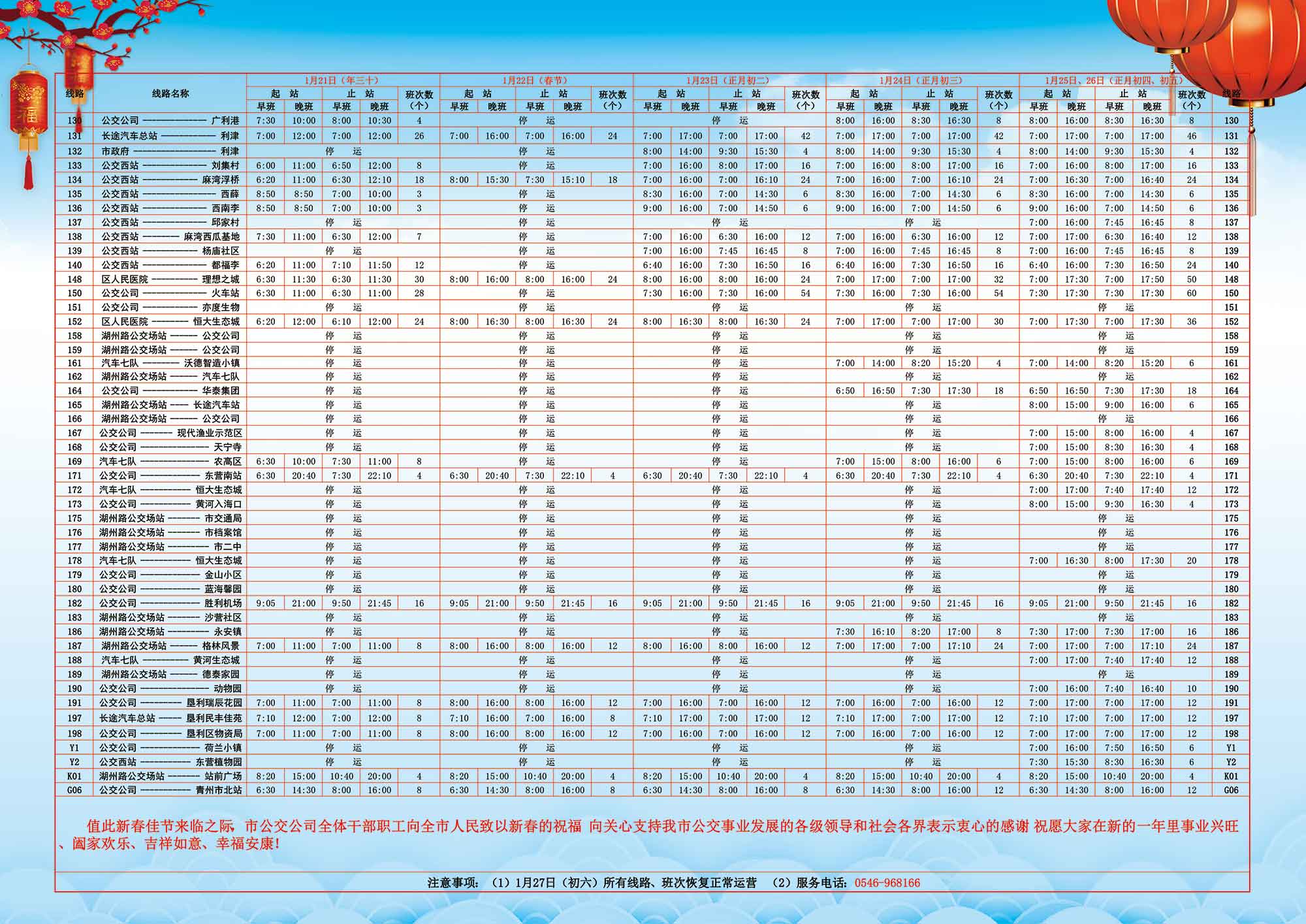Click route name 公交公司—青州市北站

pos(170,790)
